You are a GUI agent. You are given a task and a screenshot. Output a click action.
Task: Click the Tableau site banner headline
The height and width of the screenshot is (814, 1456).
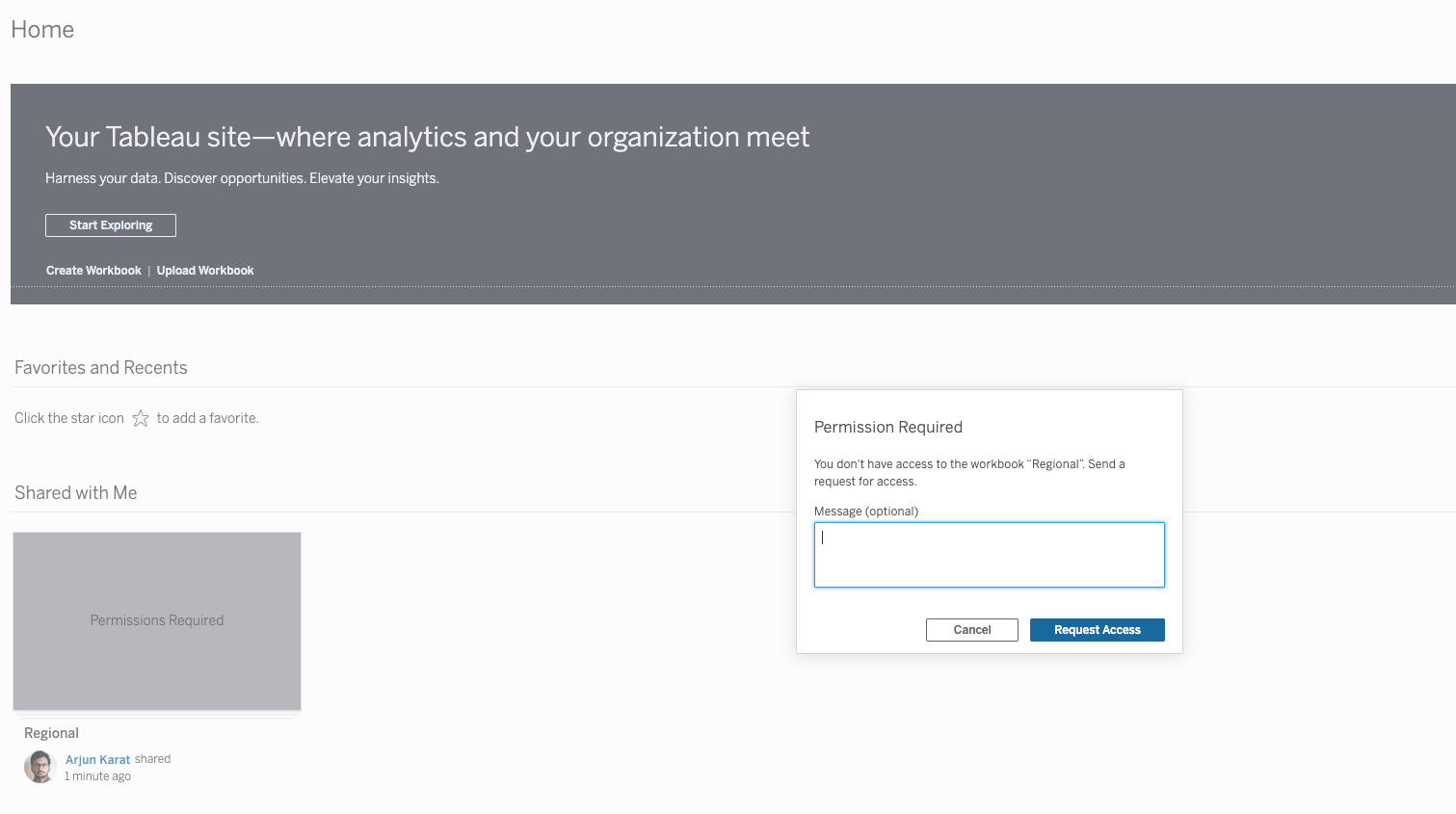tap(427, 138)
